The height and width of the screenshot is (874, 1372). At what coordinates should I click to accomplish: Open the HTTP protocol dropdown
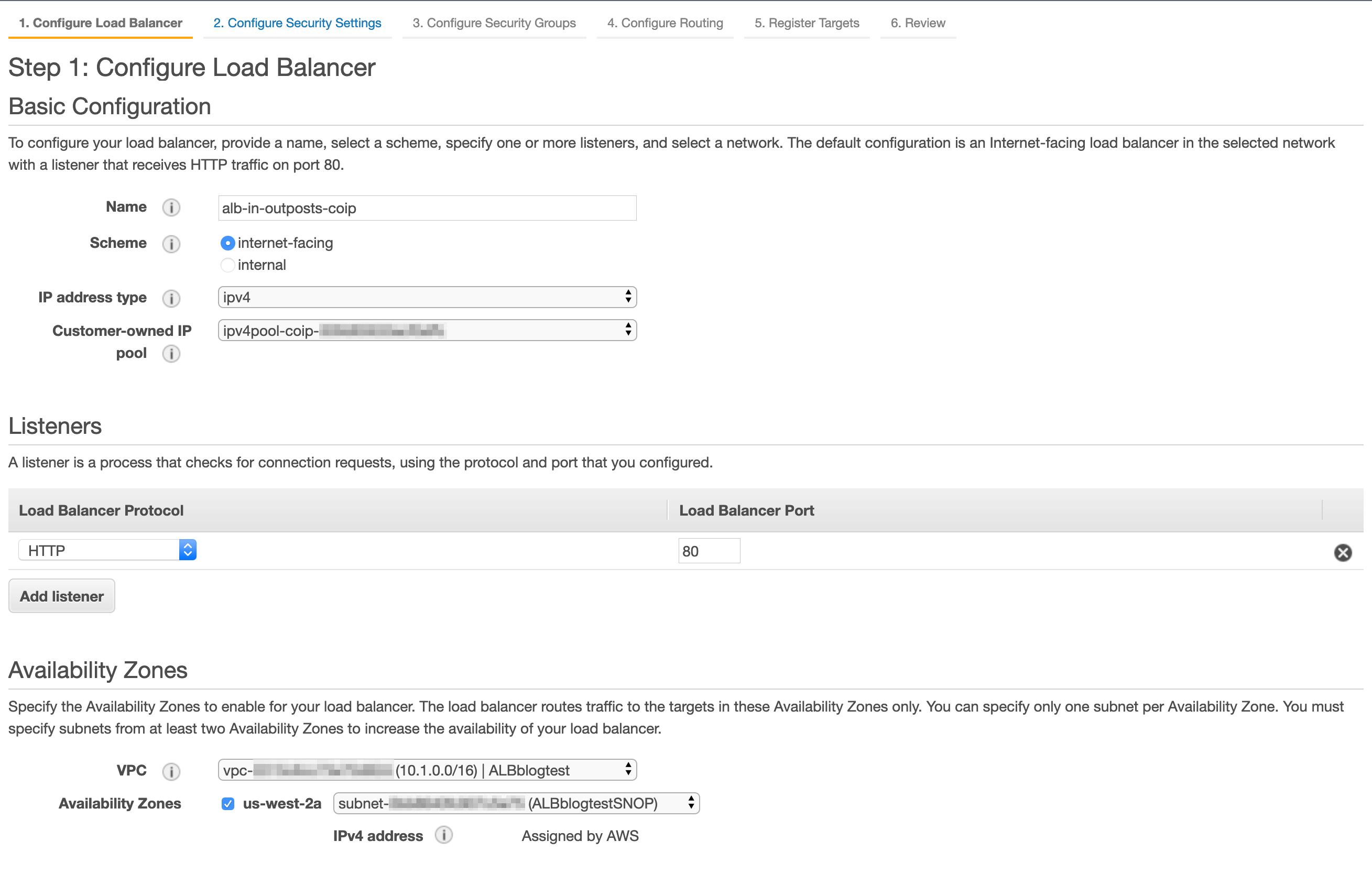107,550
